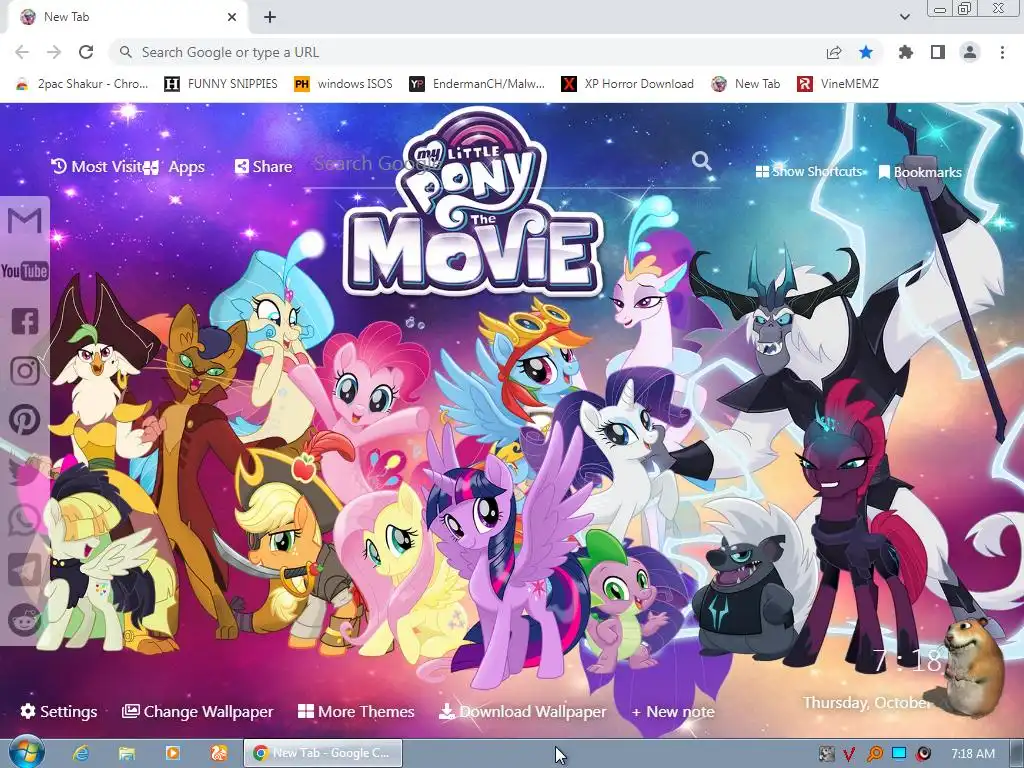Open page Settings
This screenshot has width=1024, height=768.
click(59, 711)
